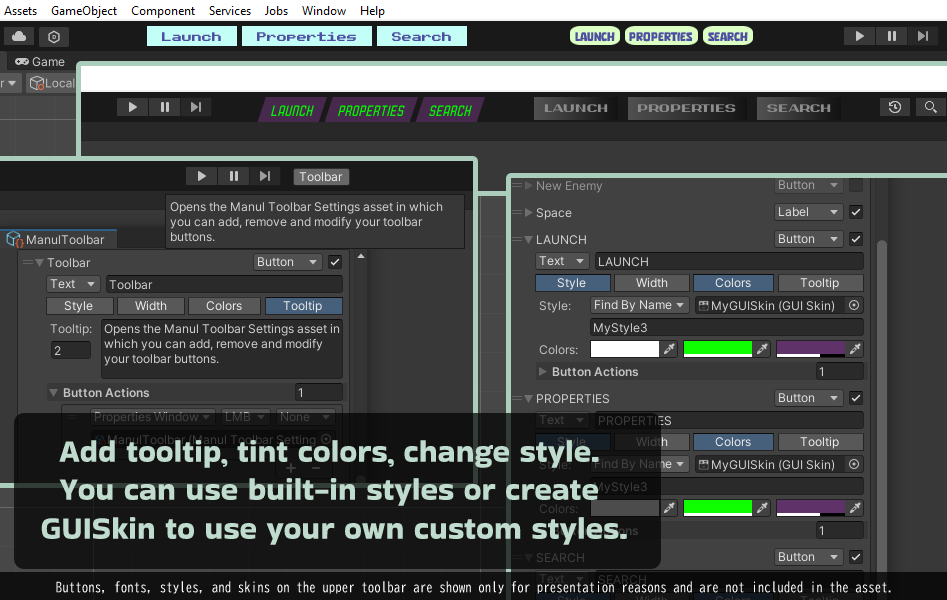Uncheck the Space row checkbox
This screenshot has width=947, height=600.
click(855, 212)
